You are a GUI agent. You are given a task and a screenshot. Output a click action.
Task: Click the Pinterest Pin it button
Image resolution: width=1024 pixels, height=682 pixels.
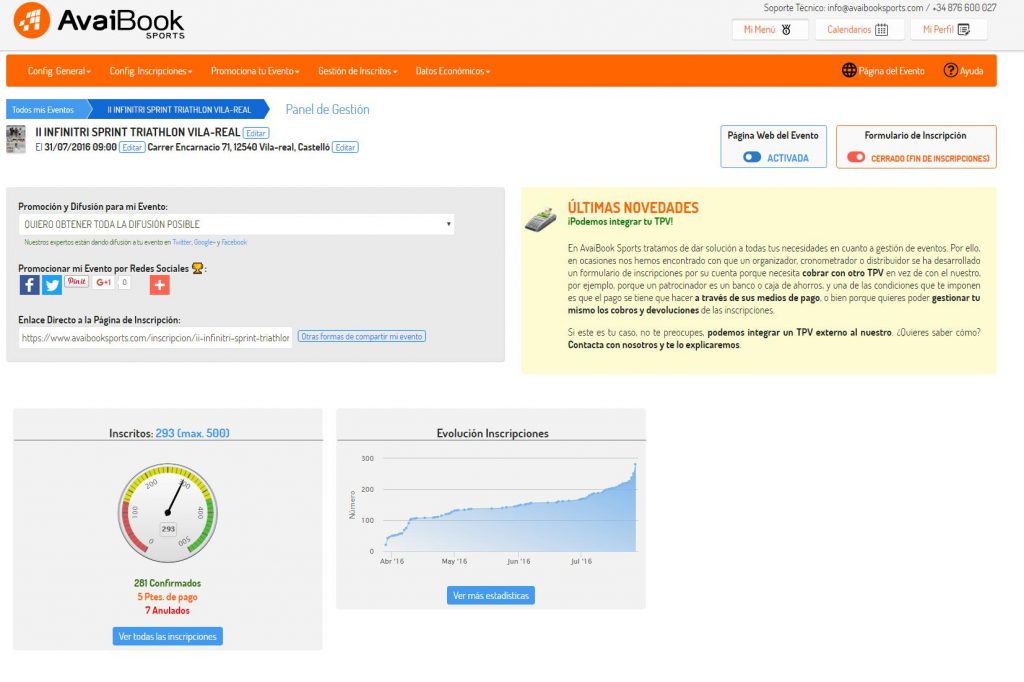[x=76, y=282]
